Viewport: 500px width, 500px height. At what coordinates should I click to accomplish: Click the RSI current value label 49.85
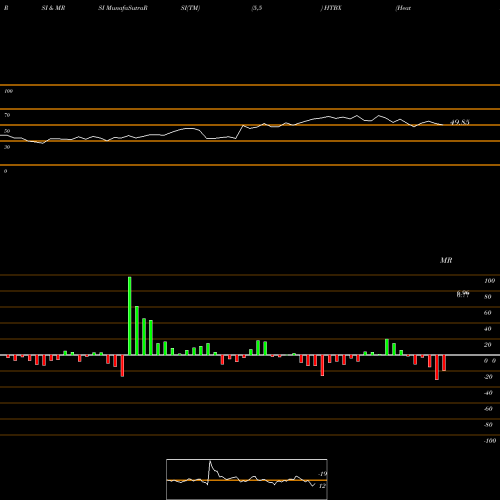point(460,122)
